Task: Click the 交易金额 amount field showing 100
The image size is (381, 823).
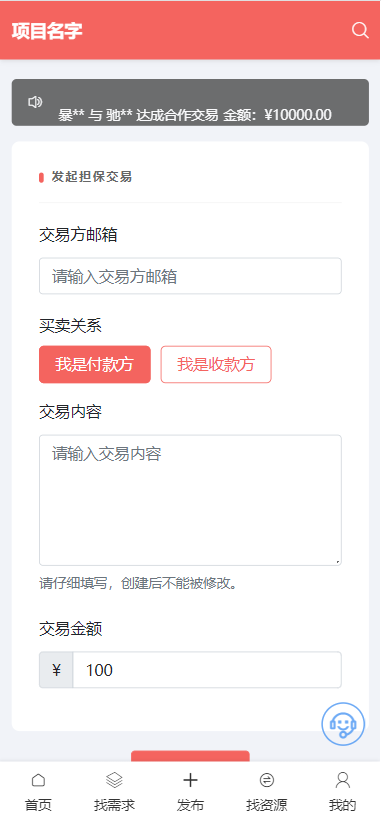Action: click(207, 670)
